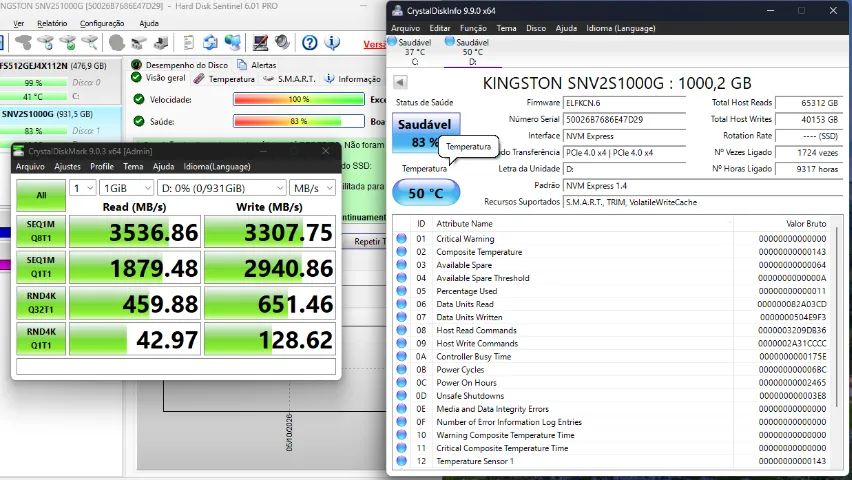Click the Saúde 83 % progress bar
The width and height of the screenshot is (852, 480).
click(x=299, y=121)
